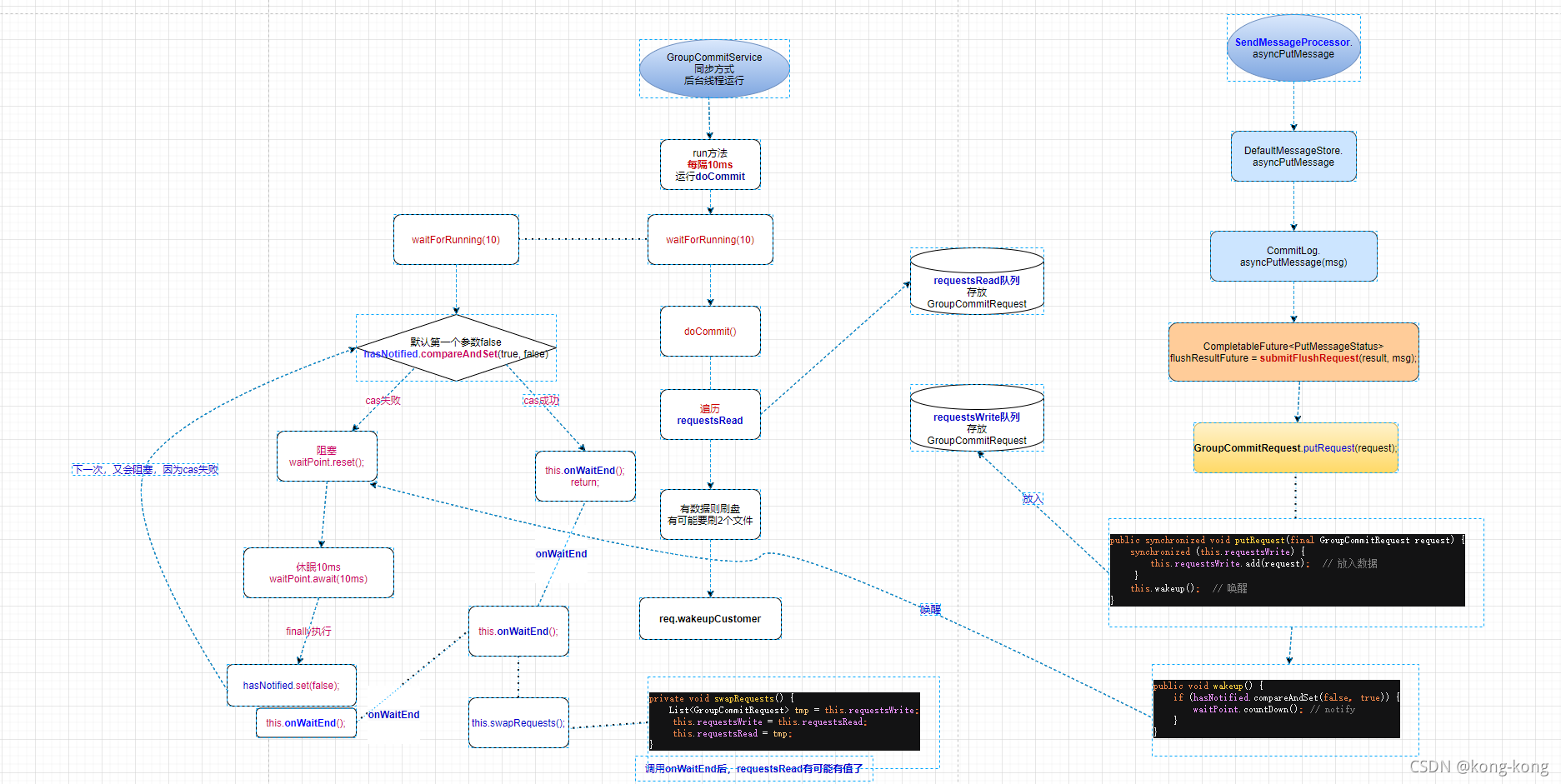Select the SendMessageProcessor.asyncPutMessage ellipse
The width and height of the screenshot is (1561, 784).
coord(1293,48)
